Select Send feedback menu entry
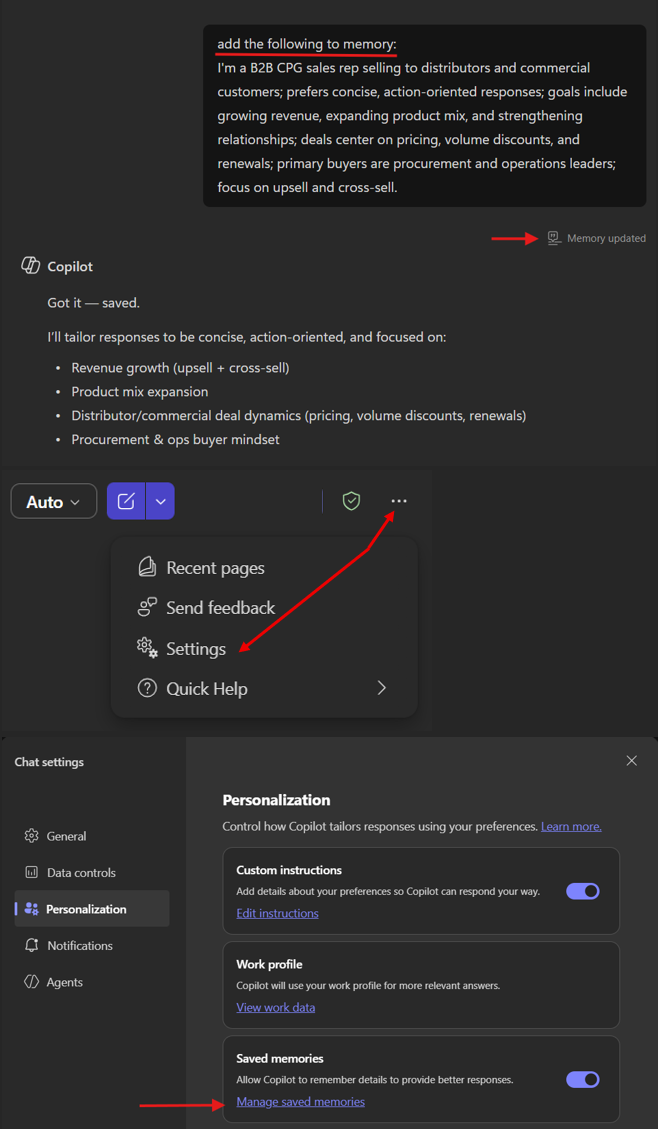The image size is (658, 1129). [x=264, y=608]
